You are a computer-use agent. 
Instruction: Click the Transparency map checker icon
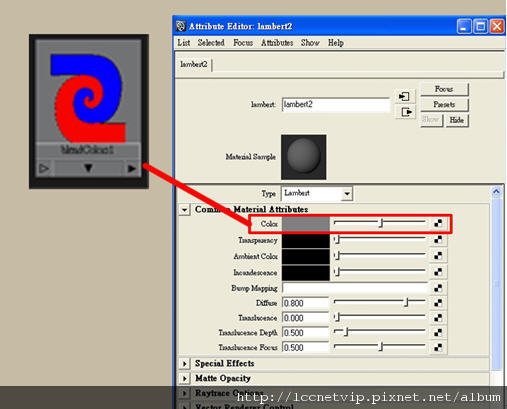438,240
